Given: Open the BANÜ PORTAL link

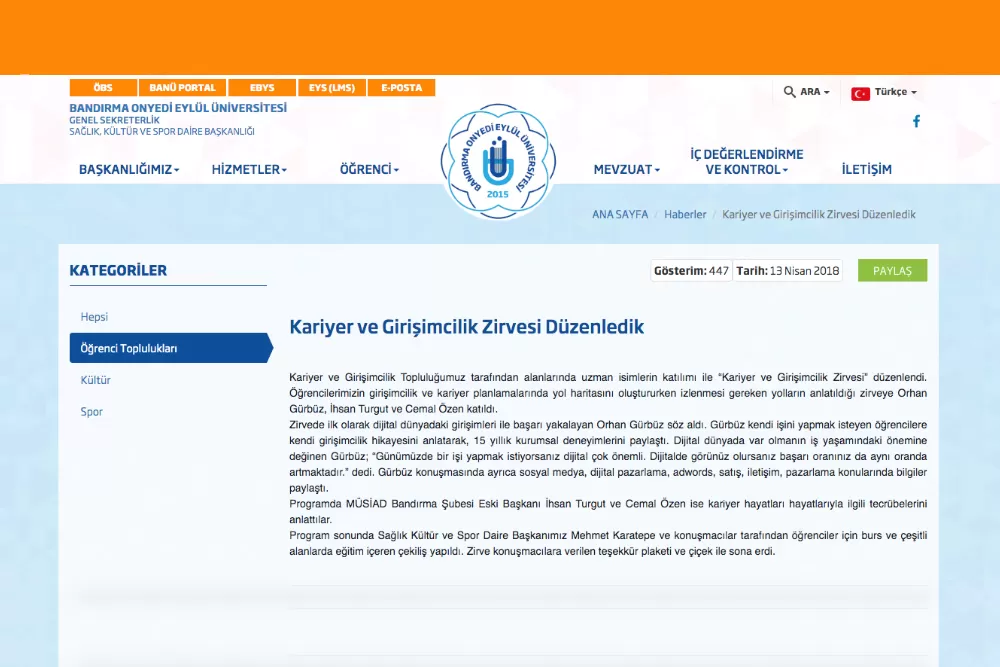Looking at the screenshot, I should coord(182,88).
